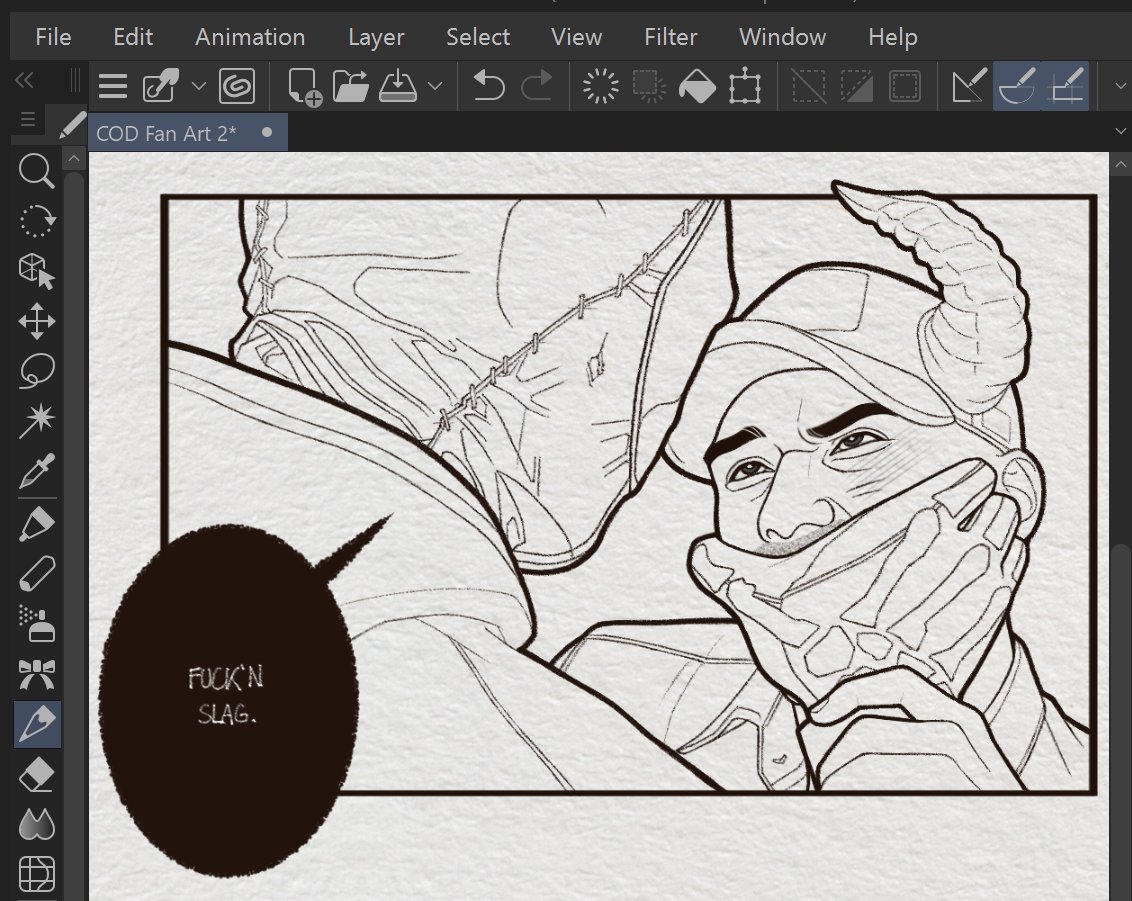Open a file with folder icon
1132x901 pixels.
[351, 87]
